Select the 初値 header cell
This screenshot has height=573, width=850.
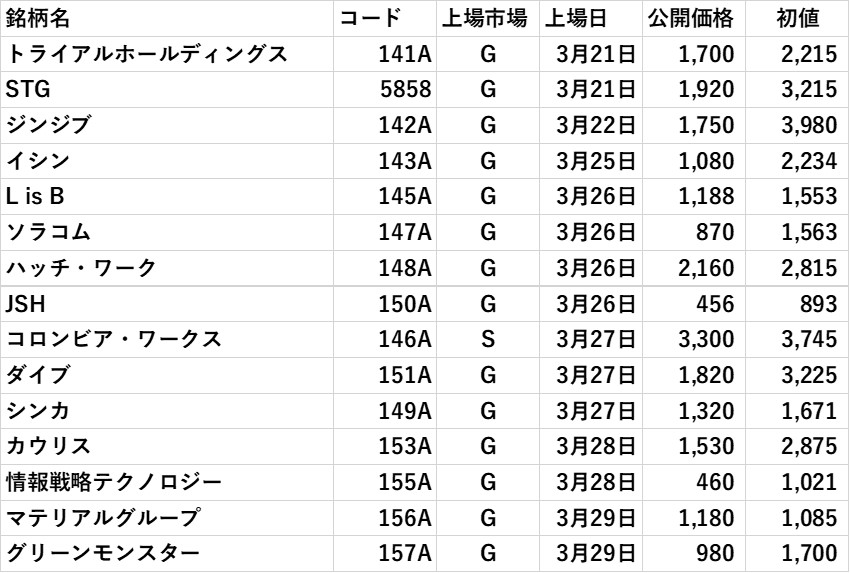tap(797, 18)
